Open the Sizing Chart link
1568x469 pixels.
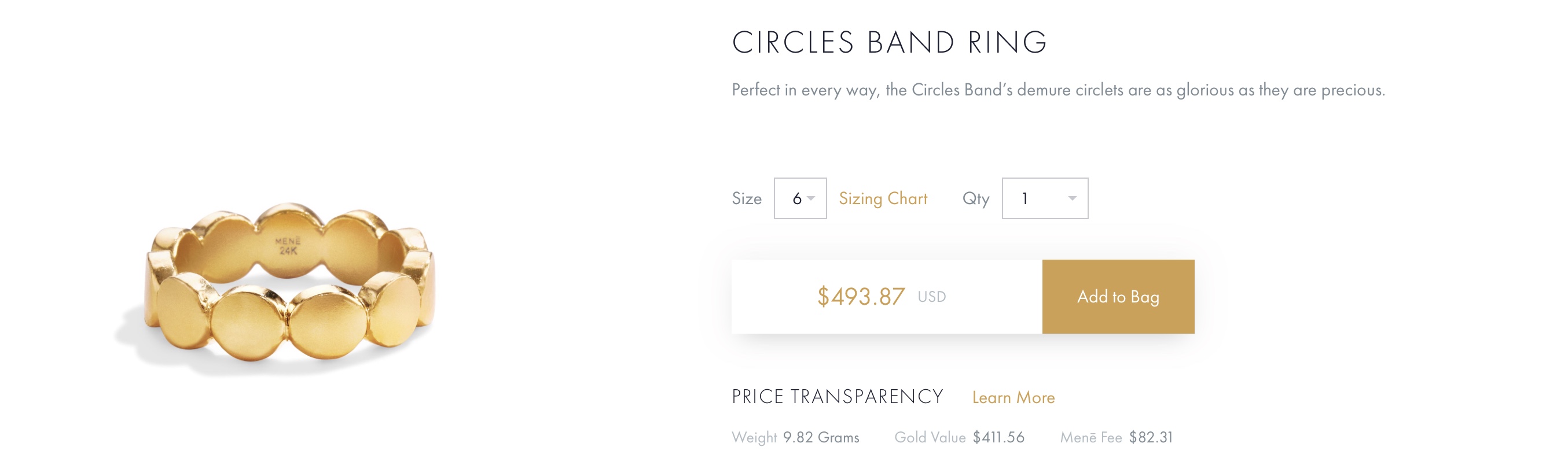click(x=883, y=198)
